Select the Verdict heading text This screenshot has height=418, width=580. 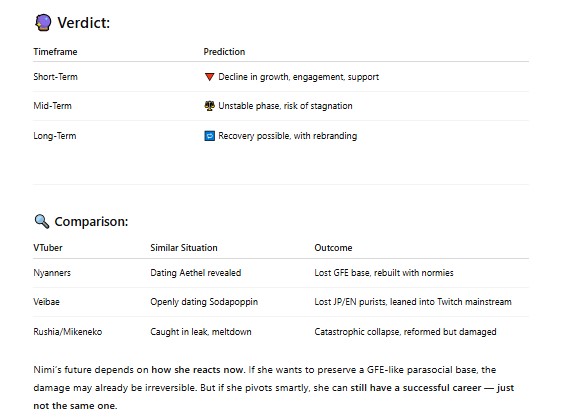click(x=84, y=23)
